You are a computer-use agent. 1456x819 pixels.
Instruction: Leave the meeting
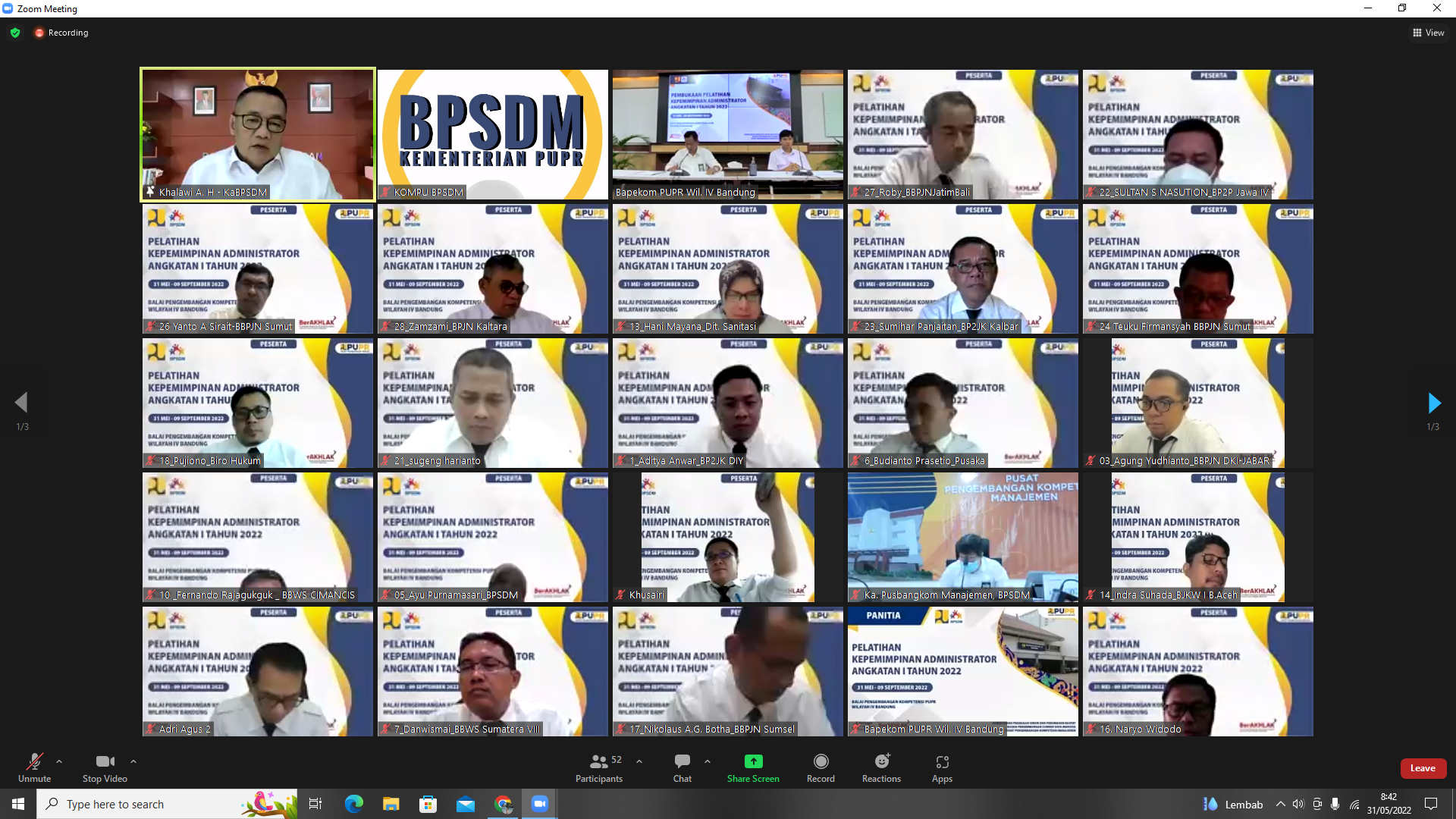point(1423,768)
